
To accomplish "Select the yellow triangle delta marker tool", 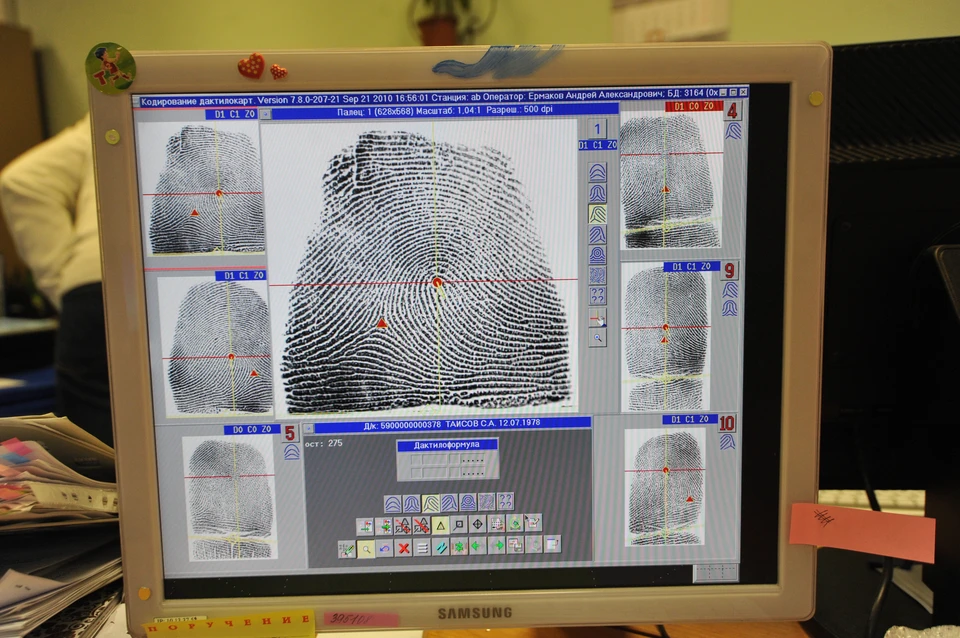I will [x=441, y=525].
